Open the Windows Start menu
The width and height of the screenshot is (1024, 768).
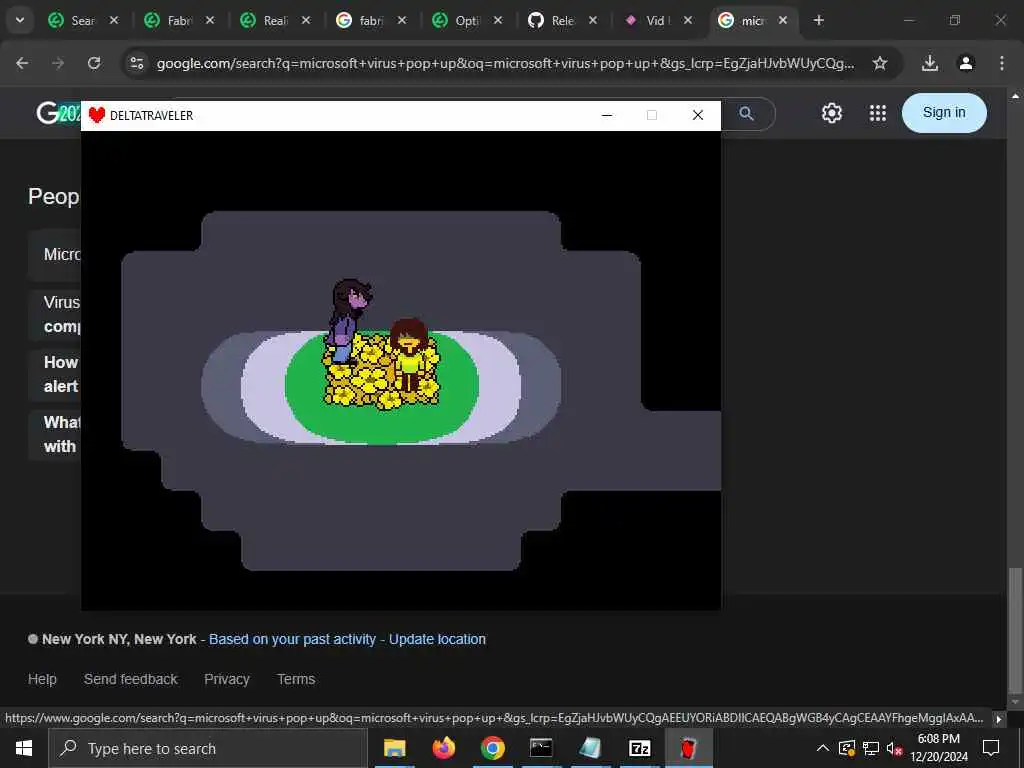(24, 748)
